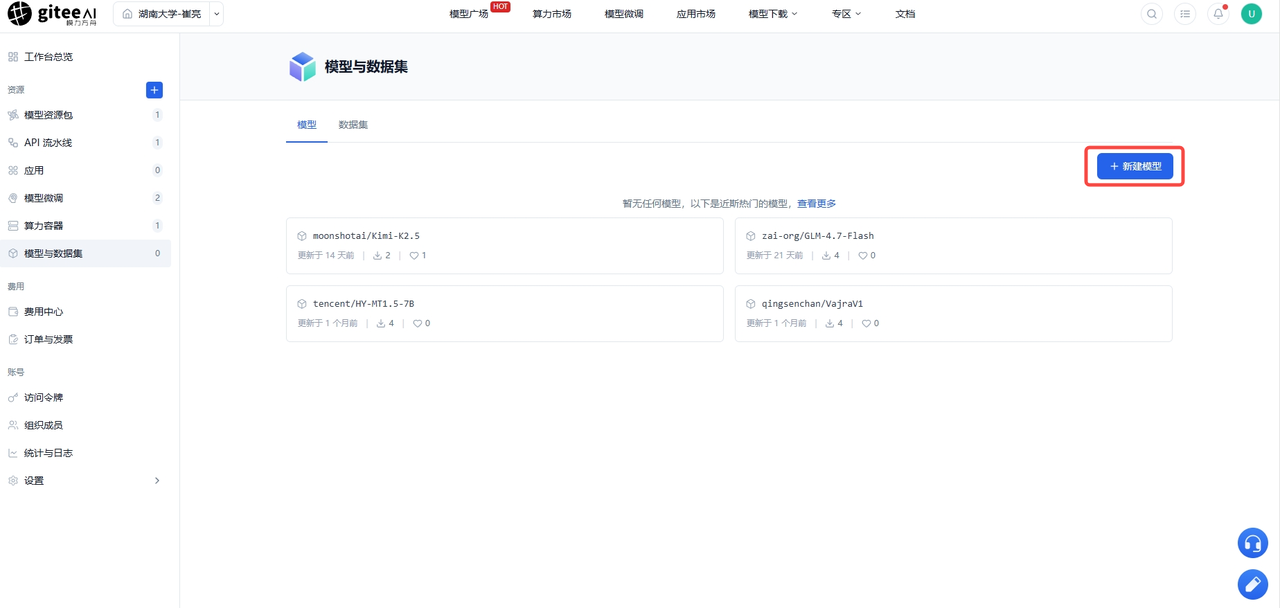Click the 订单与发票 sidebar icon
1280x608 pixels.
click(x=13, y=340)
